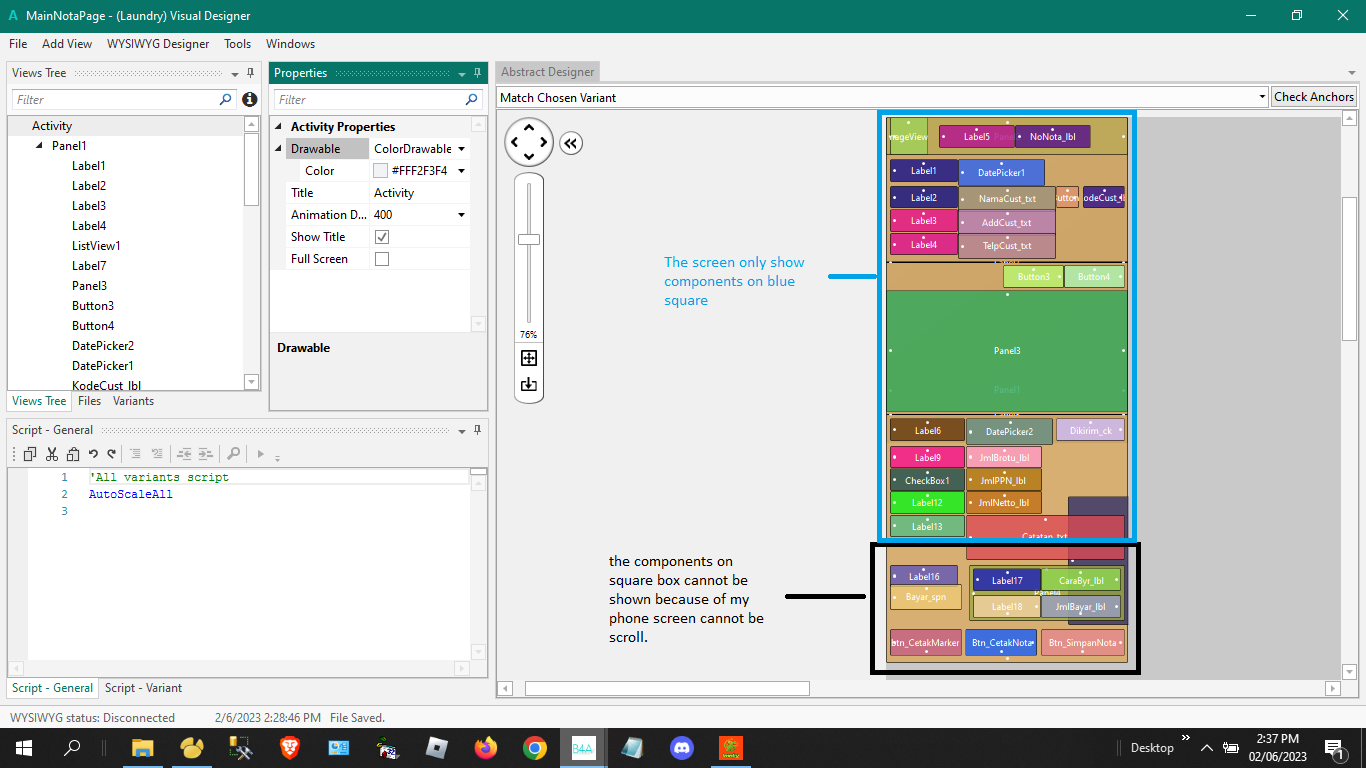Screen dimensions: 1366x768
Task: Uncheck the Show Title checkbox
Action: pyautogui.click(x=381, y=237)
